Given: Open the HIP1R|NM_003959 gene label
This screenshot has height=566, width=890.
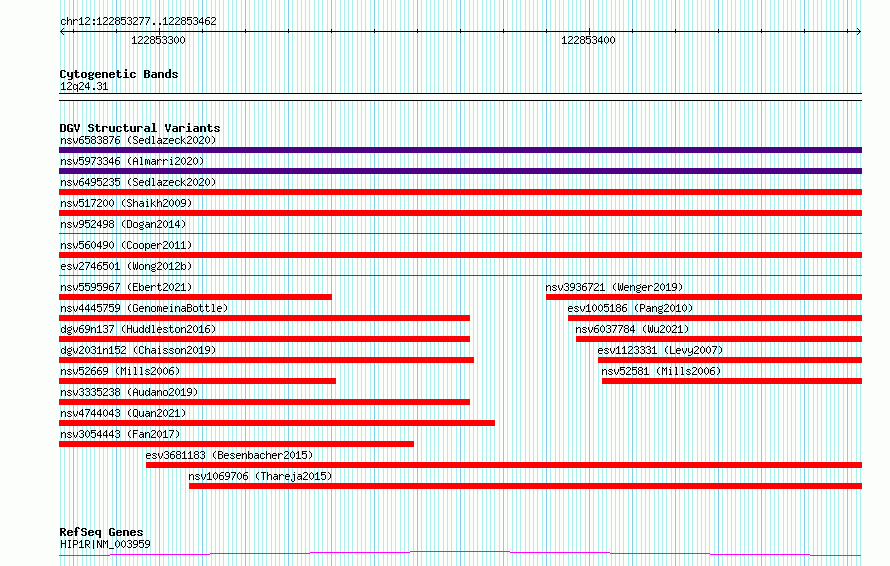Looking at the screenshot, I should tap(105, 544).
